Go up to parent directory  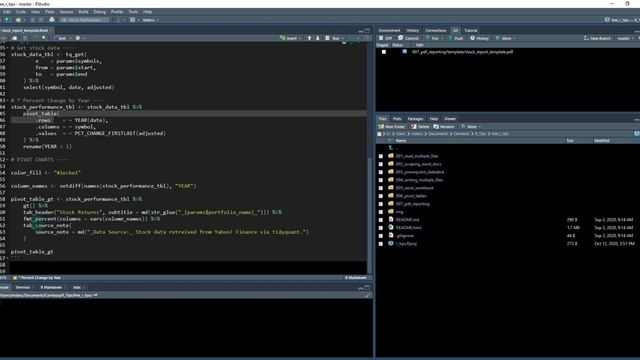pos(391,148)
